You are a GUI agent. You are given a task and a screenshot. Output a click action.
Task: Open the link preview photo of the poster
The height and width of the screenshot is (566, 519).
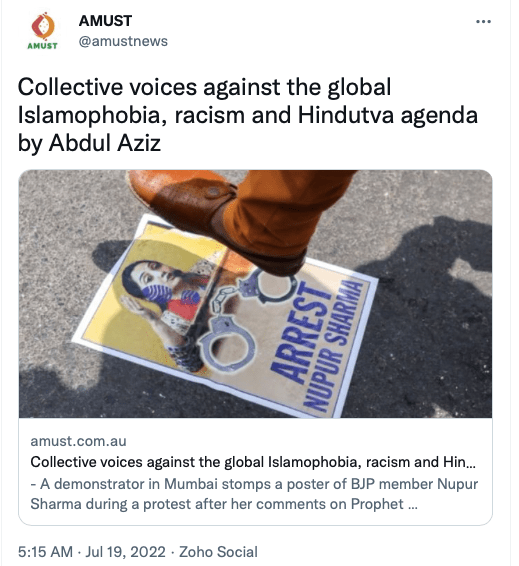click(x=256, y=294)
